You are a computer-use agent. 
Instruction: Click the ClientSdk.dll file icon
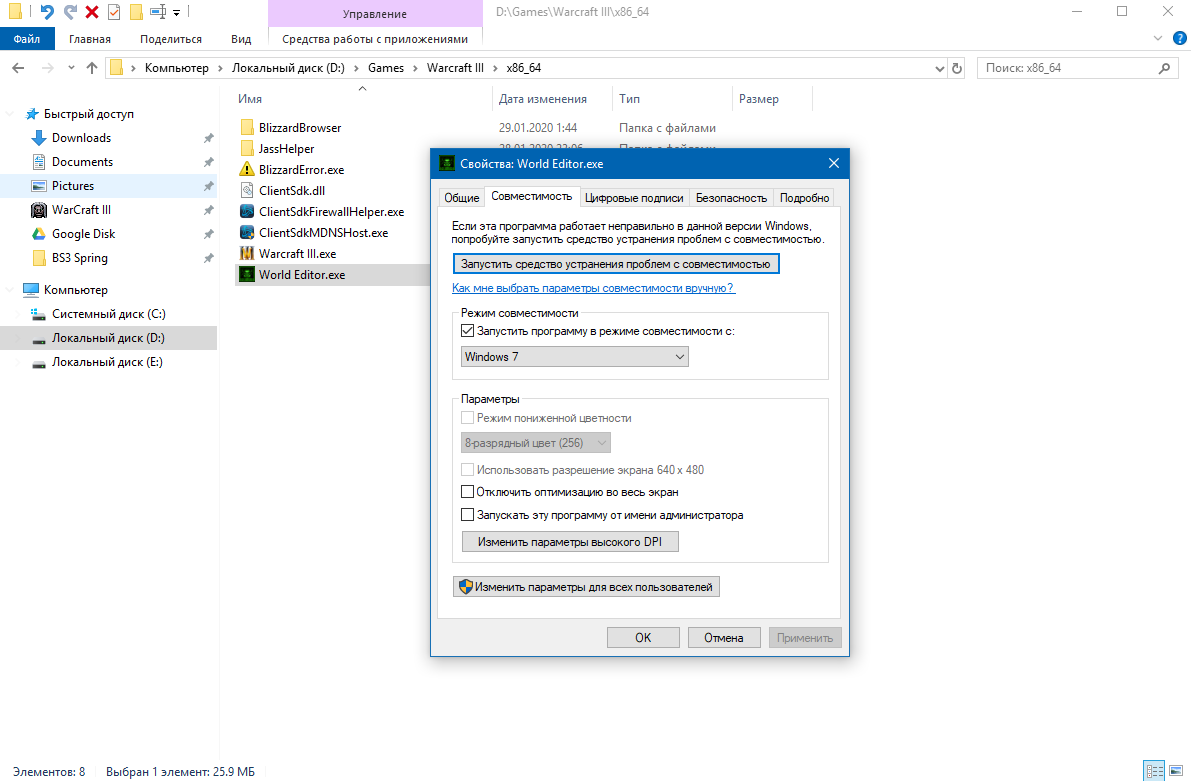[x=247, y=191]
